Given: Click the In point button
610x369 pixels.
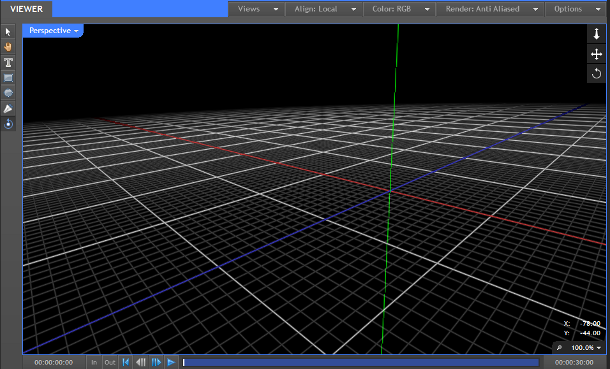Looking at the screenshot, I should [94, 362].
